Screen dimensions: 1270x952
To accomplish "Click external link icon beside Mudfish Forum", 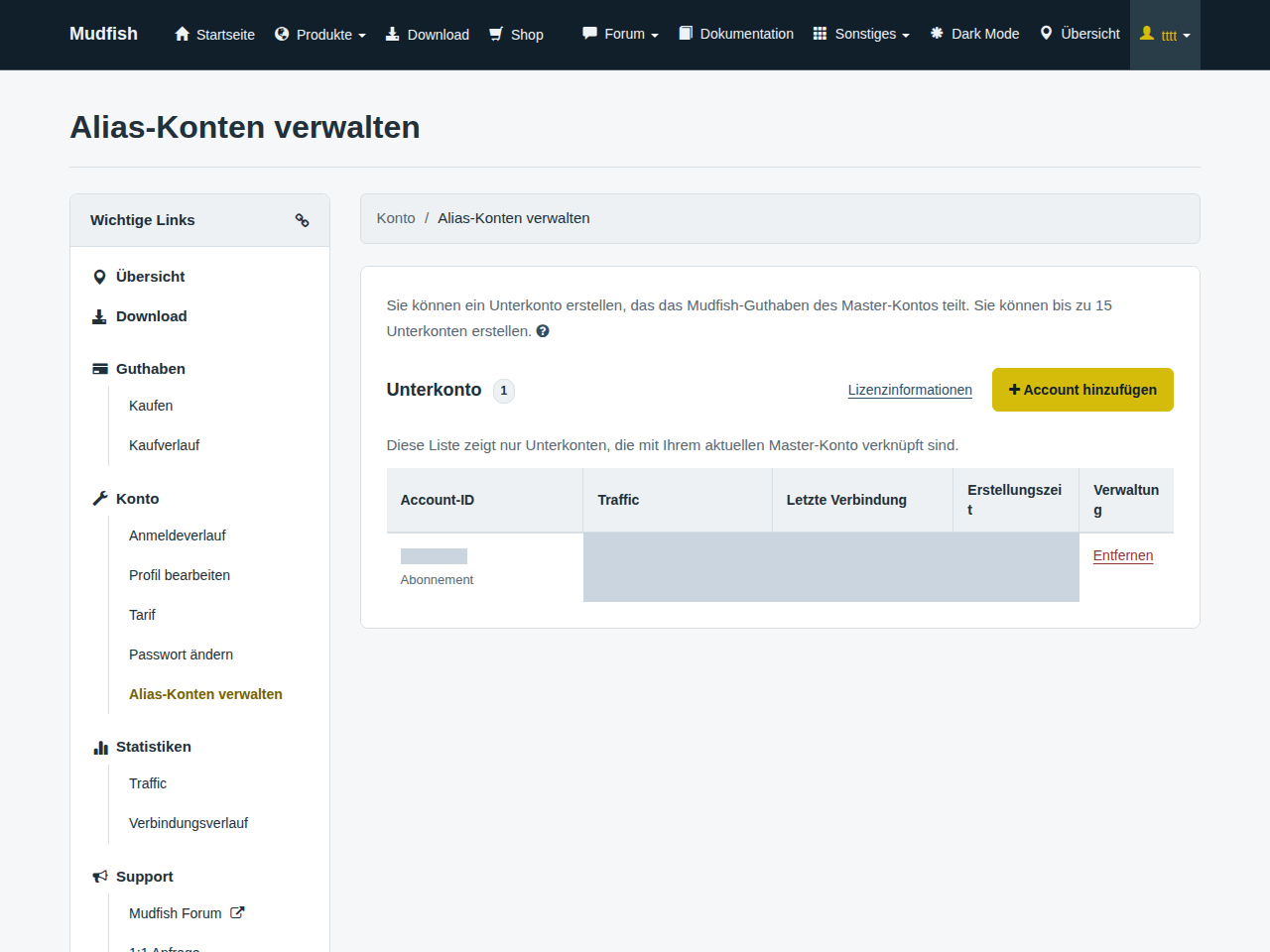I will 237,912.
